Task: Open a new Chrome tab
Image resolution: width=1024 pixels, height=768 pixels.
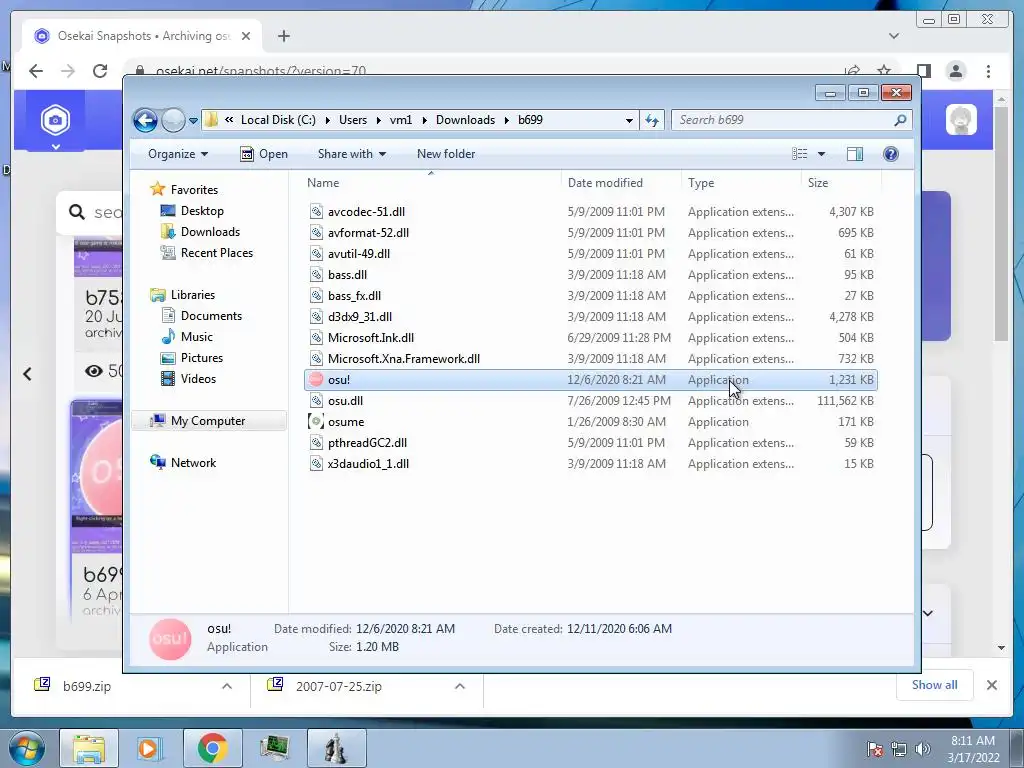Action: 283,36
